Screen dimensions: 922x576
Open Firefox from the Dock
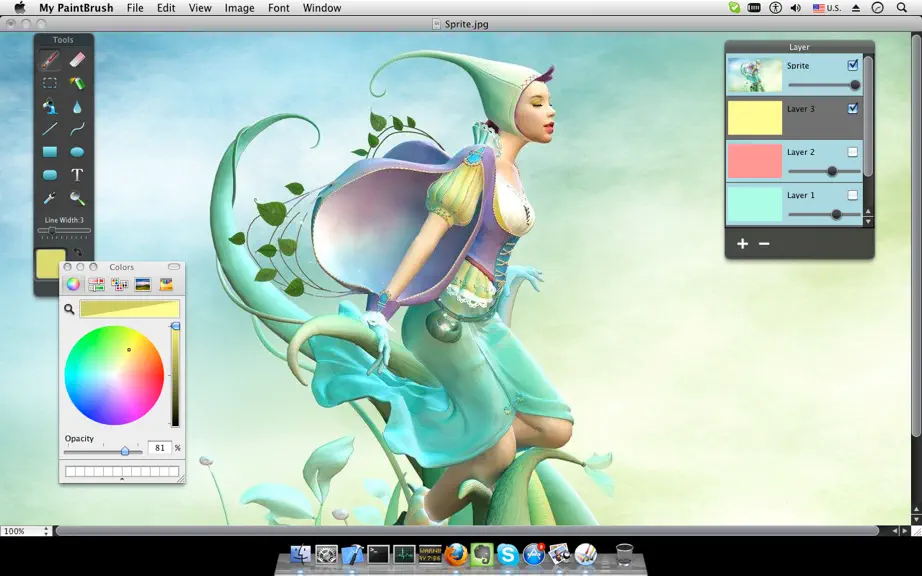(456, 554)
